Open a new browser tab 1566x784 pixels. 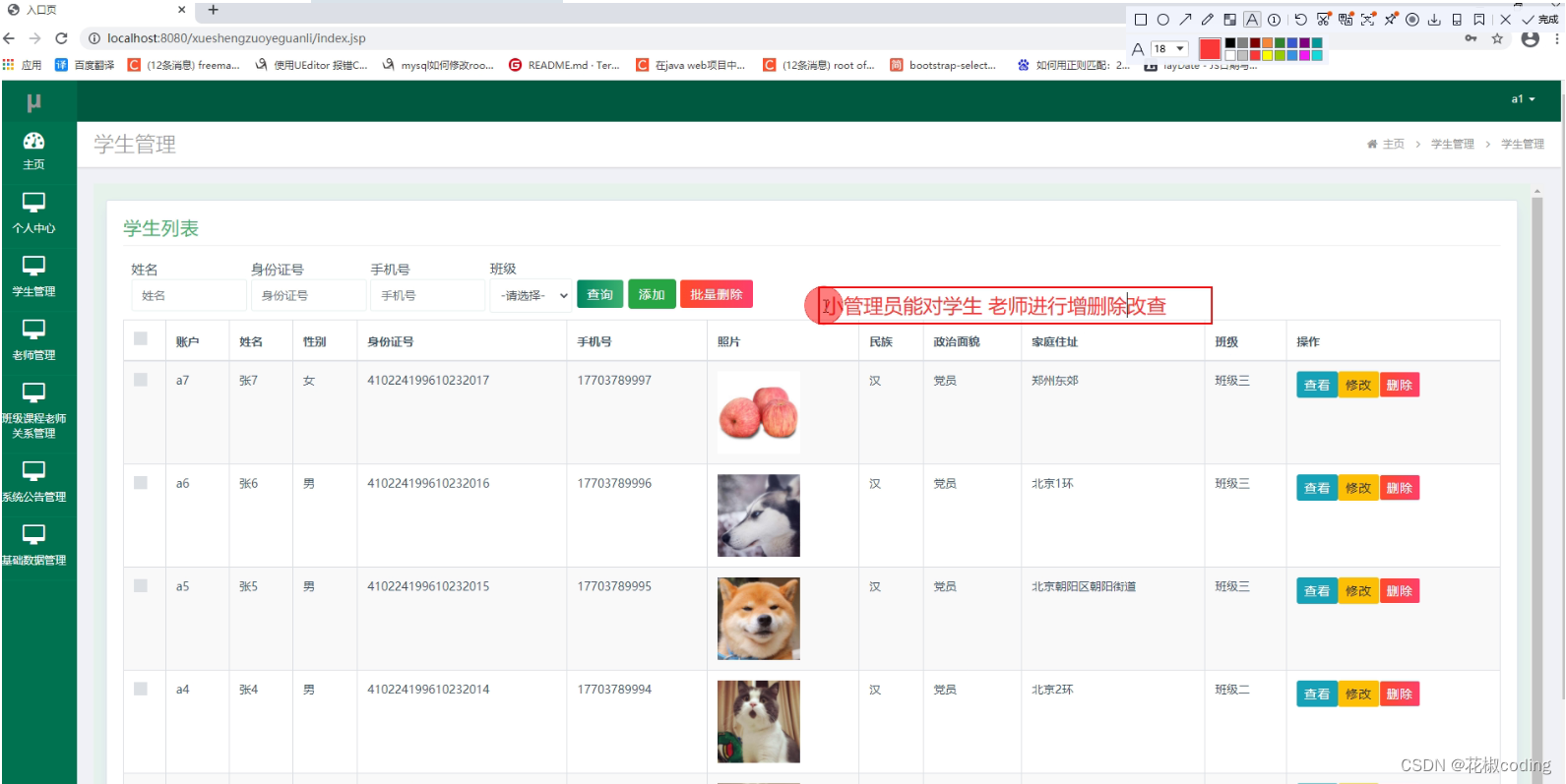tap(213, 10)
